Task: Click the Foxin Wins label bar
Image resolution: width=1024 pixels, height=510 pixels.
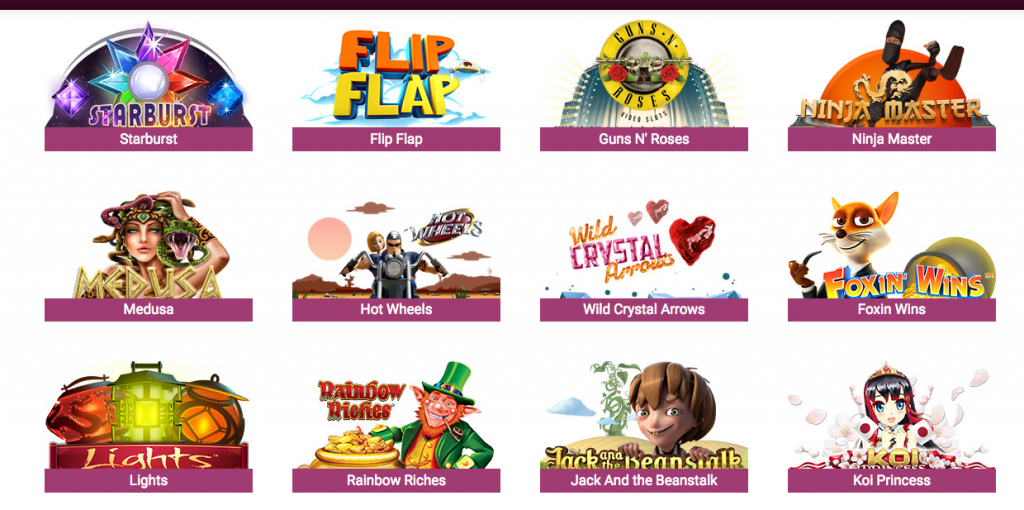Action: (891, 310)
